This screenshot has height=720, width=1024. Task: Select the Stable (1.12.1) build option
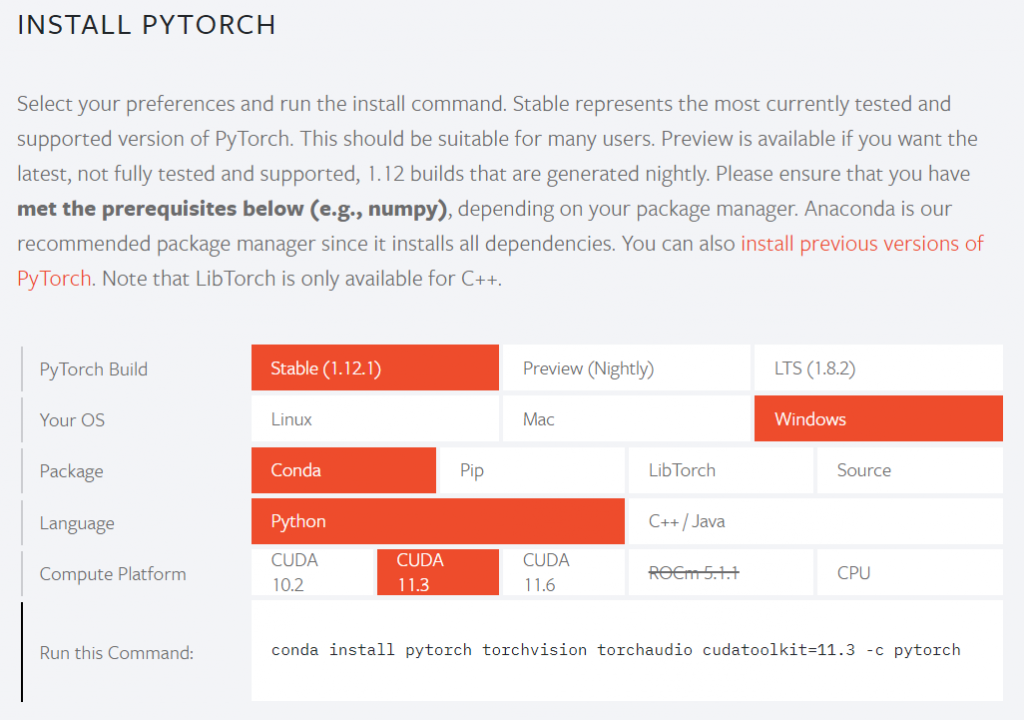click(375, 368)
